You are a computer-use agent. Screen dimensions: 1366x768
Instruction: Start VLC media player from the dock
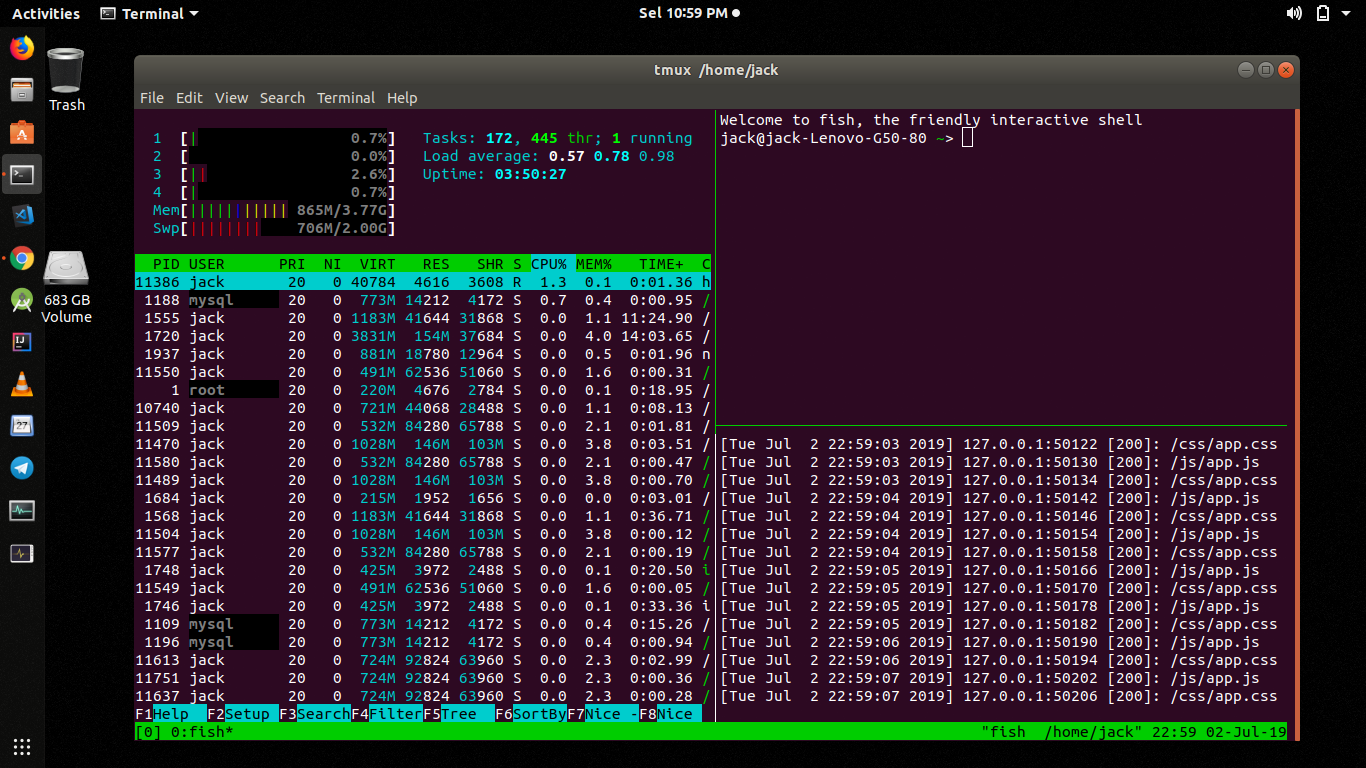[x=21, y=384]
